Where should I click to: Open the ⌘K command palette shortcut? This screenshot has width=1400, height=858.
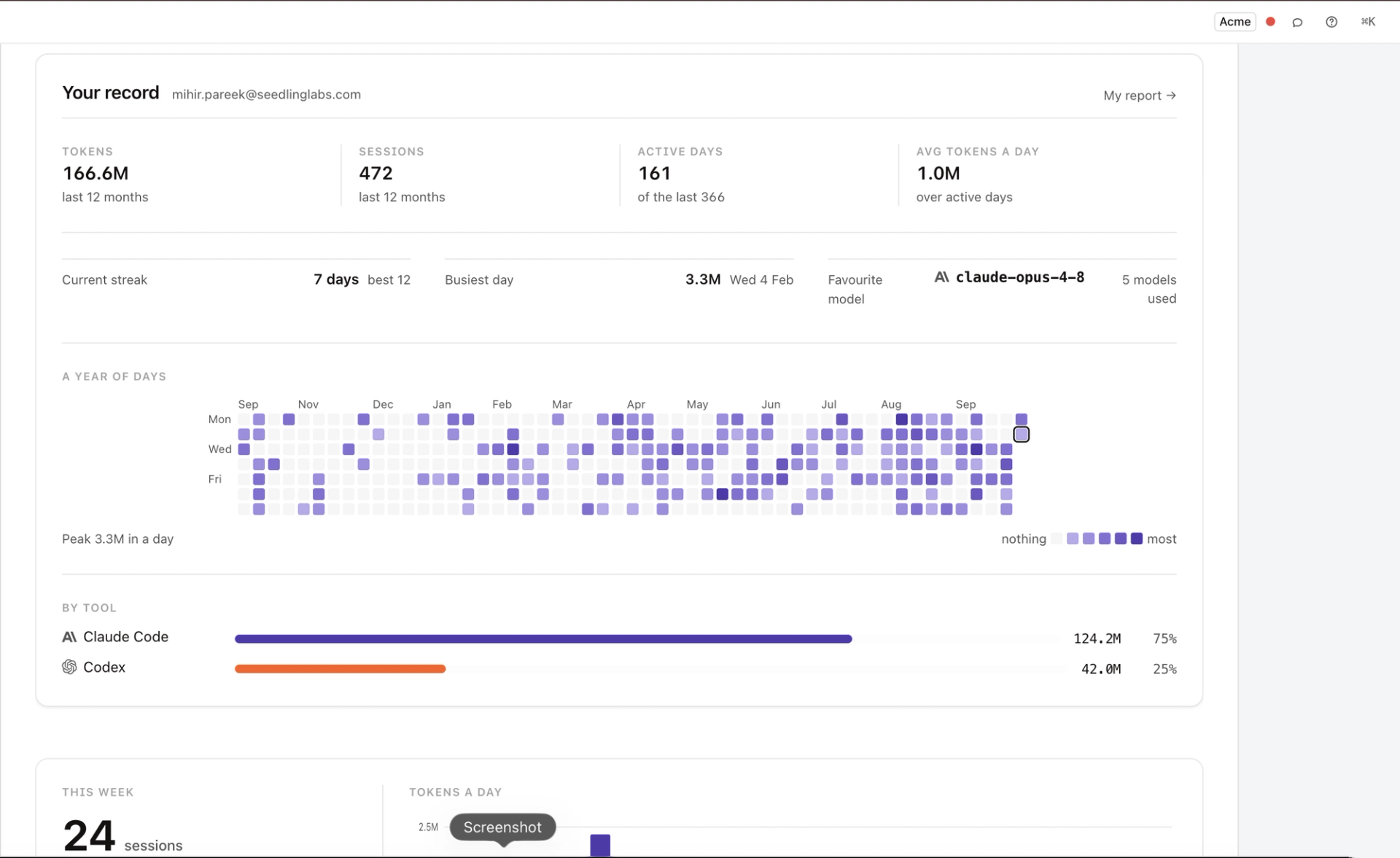click(1368, 22)
